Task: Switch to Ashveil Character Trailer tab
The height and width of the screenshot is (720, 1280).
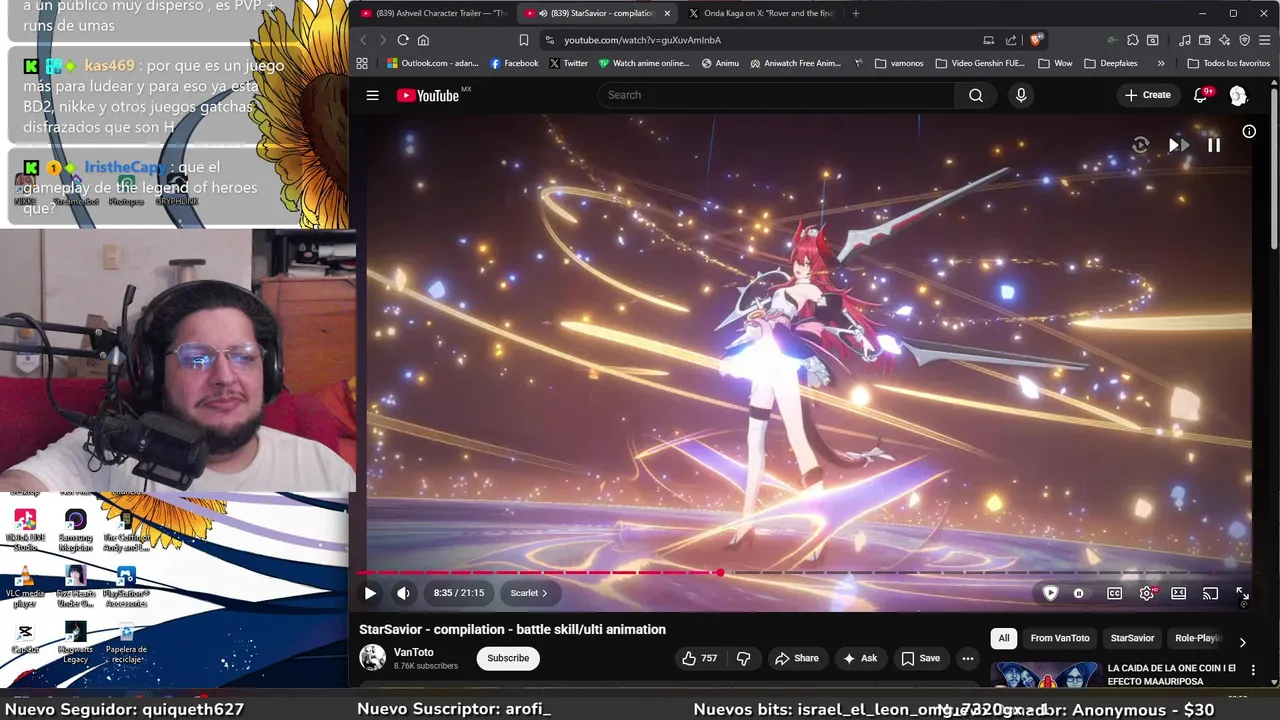Action: (433, 13)
